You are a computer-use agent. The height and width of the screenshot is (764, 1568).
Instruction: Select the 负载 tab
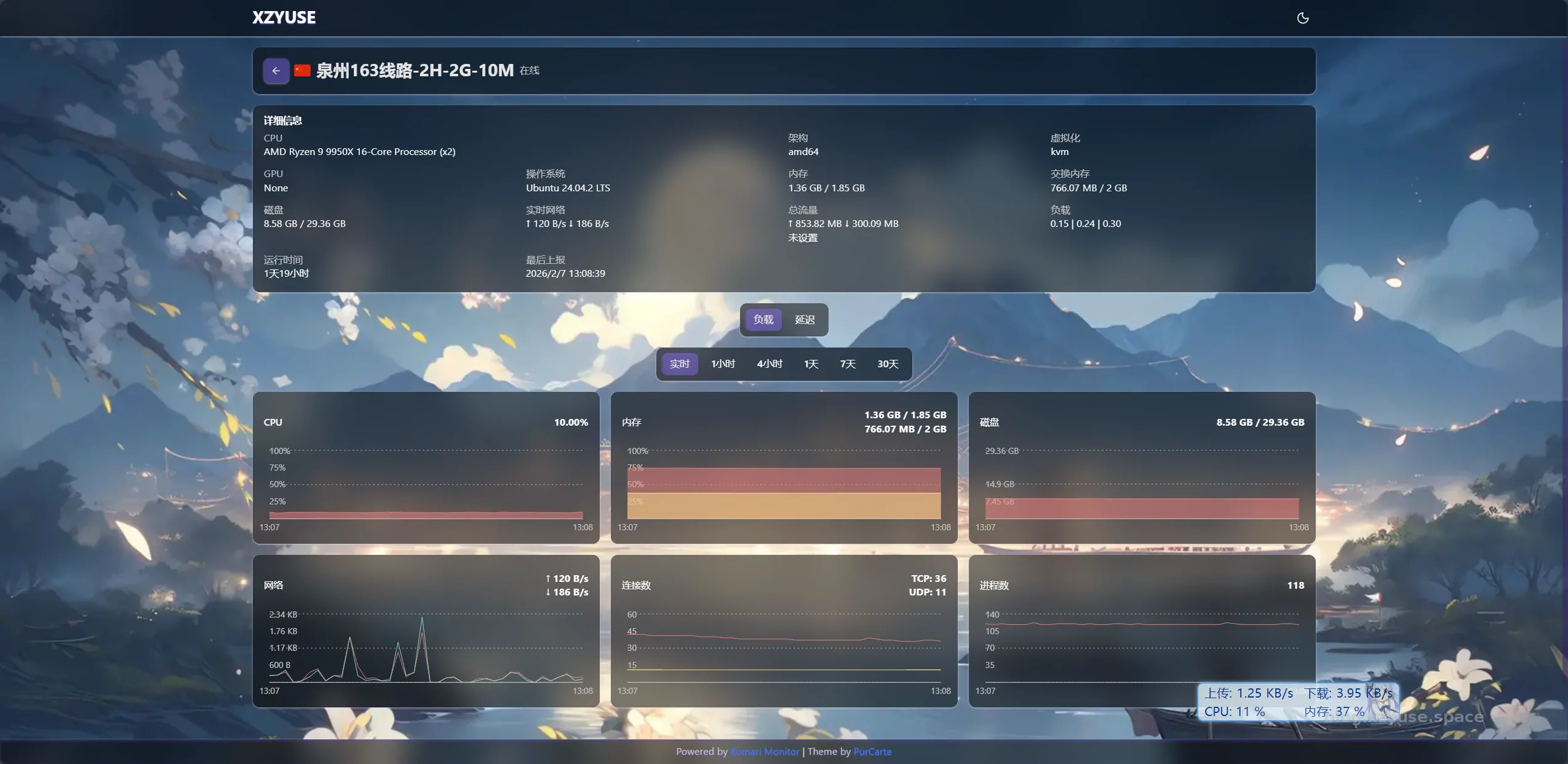pos(763,319)
